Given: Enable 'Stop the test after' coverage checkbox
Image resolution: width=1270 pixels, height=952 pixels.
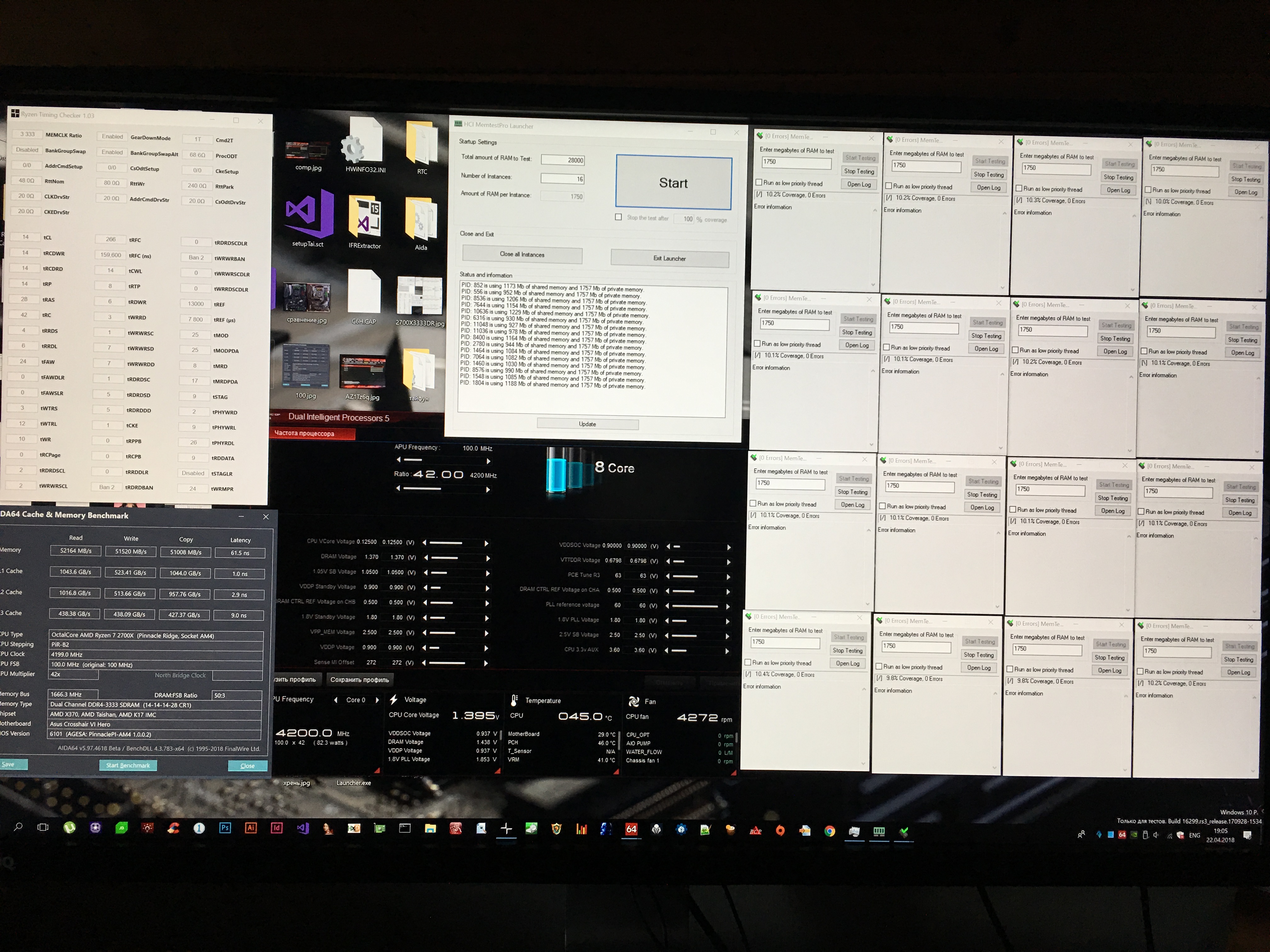Looking at the screenshot, I should pos(618,218).
